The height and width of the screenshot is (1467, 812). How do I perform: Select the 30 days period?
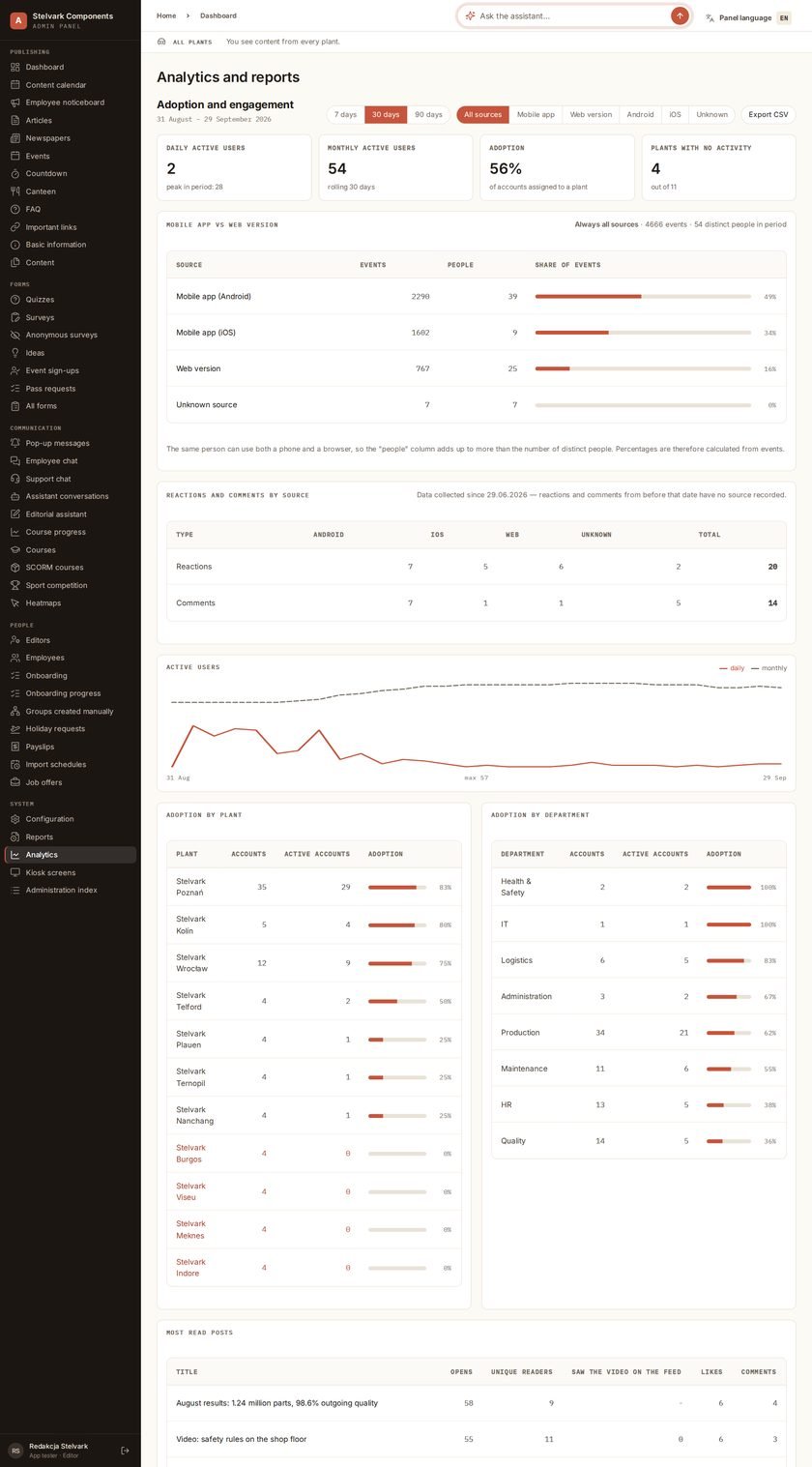(386, 114)
